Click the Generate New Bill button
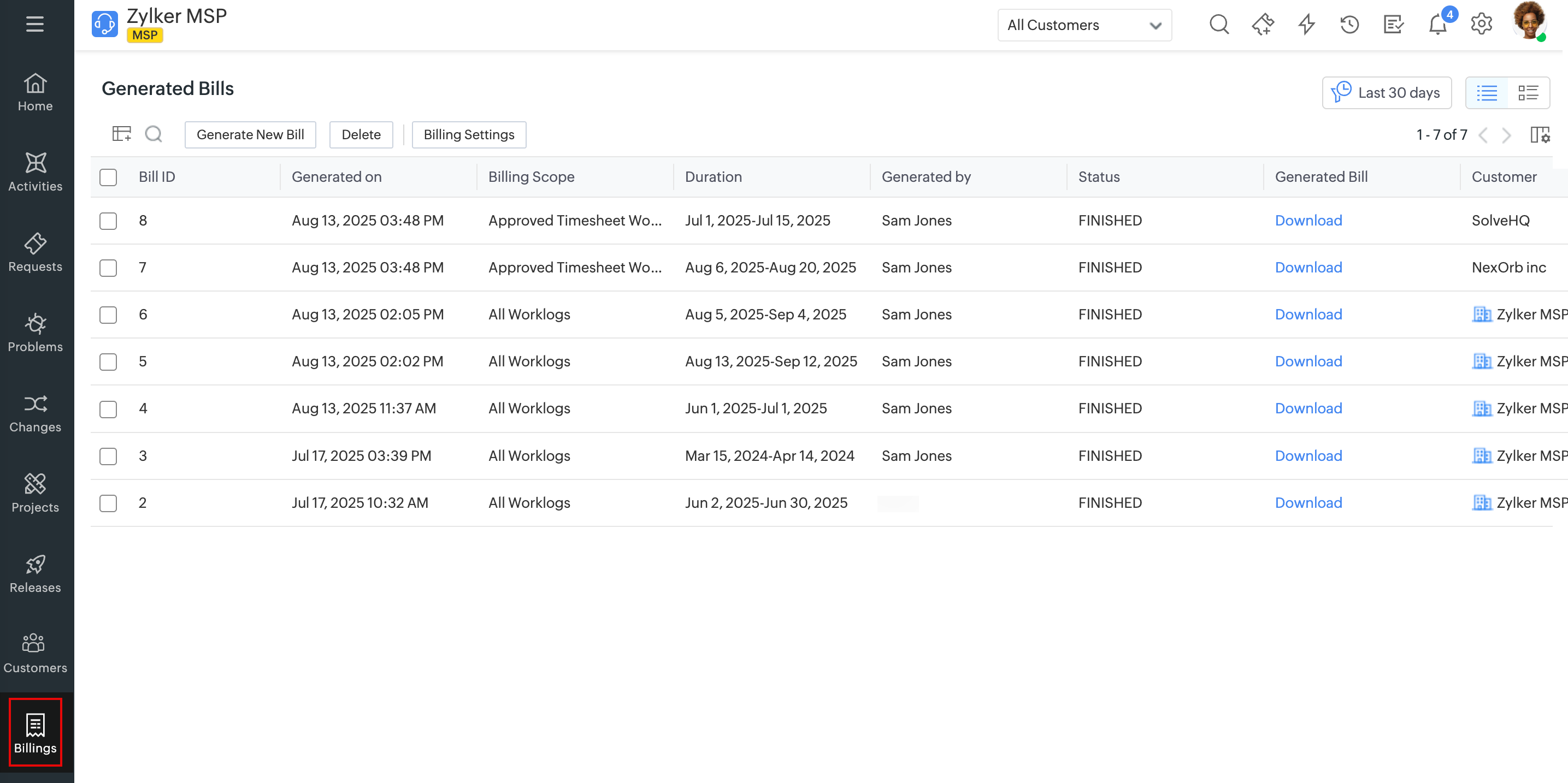The image size is (1568, 783). tap(250, 134)
